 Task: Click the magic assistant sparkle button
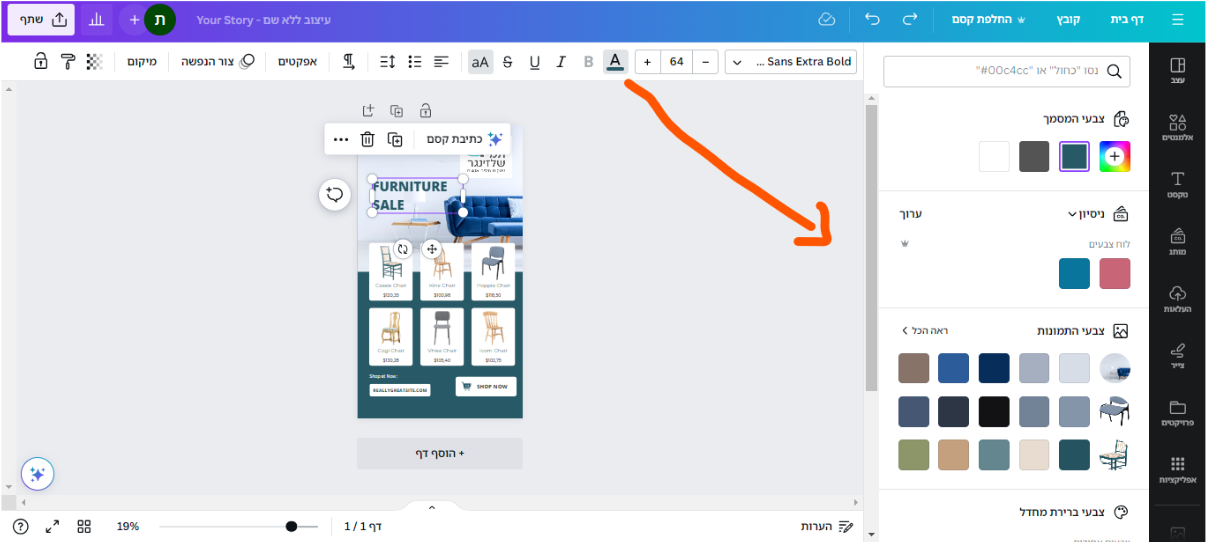click(38, 474)
